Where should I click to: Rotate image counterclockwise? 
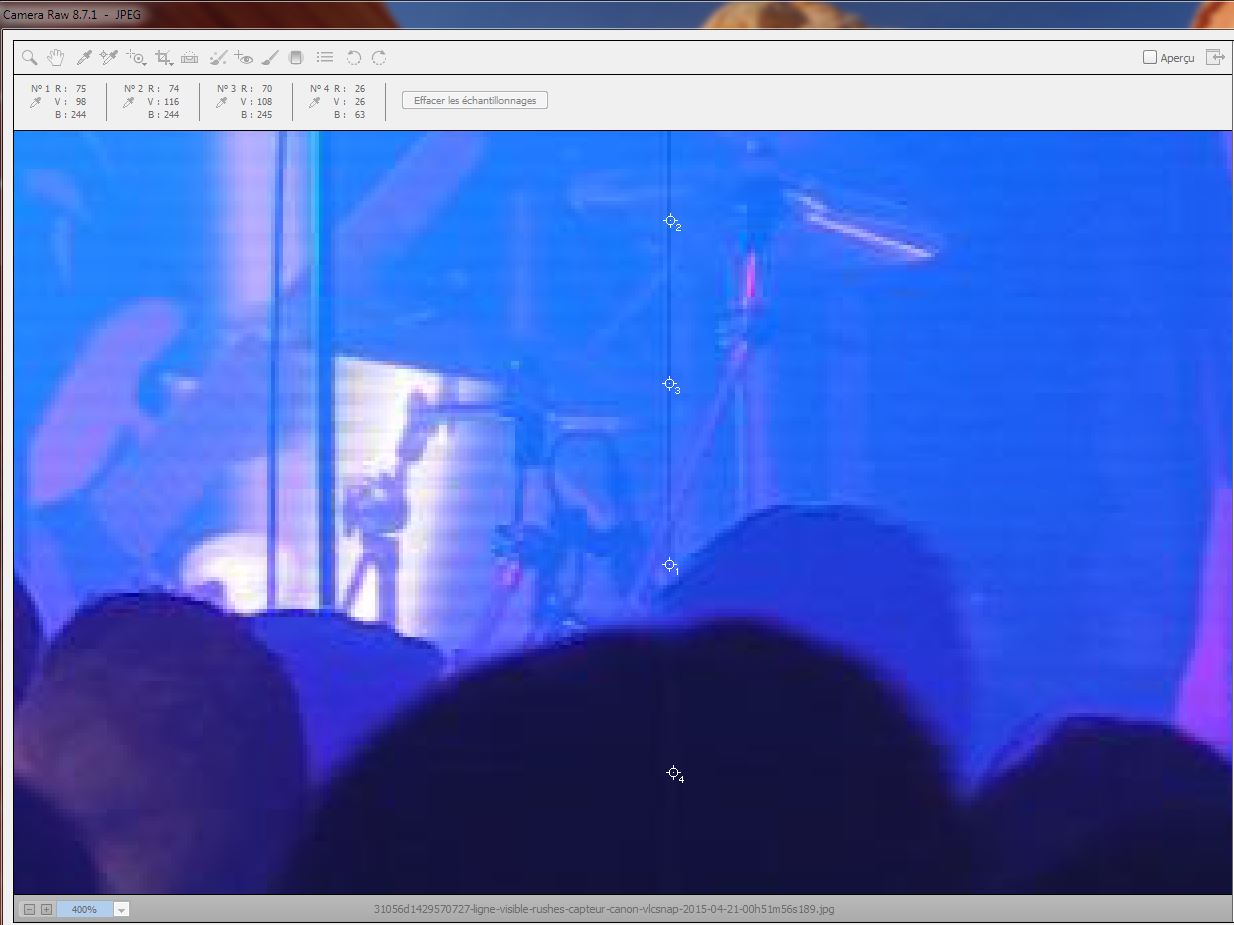353,58
